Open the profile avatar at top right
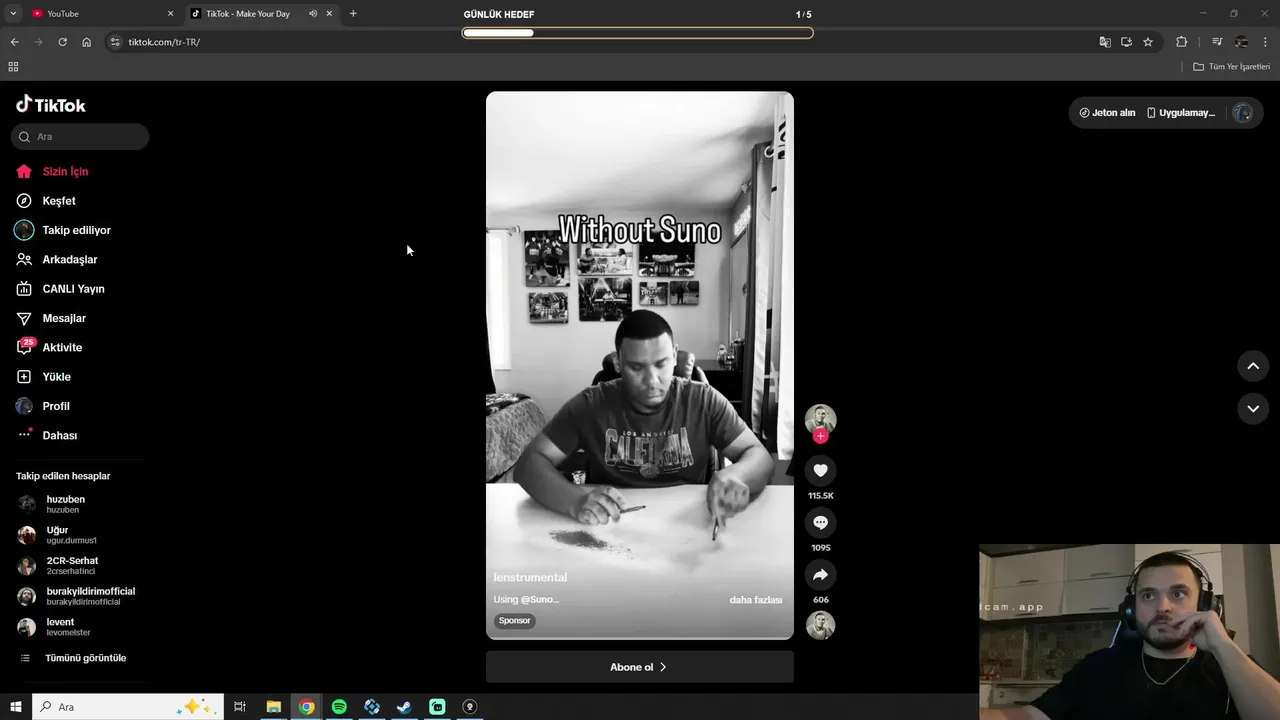 [x=1242, y=113]
